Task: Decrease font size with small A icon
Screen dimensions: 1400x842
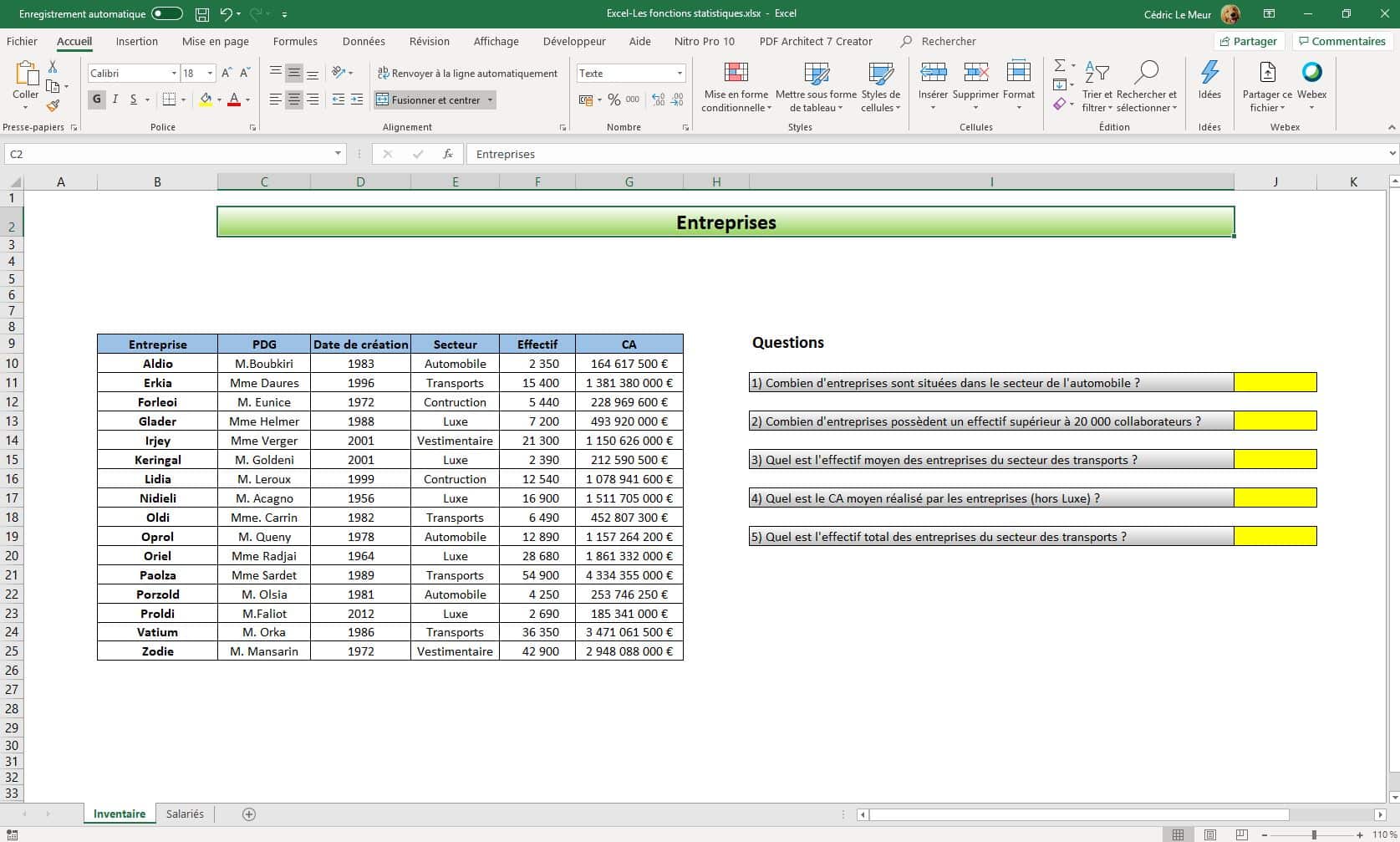Action: 245,73
